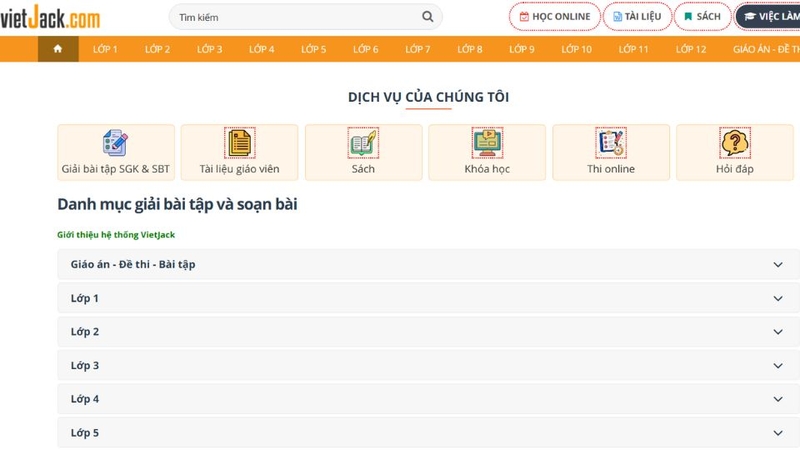The image size is (800, 450).
Task: Follow the Giới thiệu hệ thống VietJack link
Action: [x=116, y=235]
